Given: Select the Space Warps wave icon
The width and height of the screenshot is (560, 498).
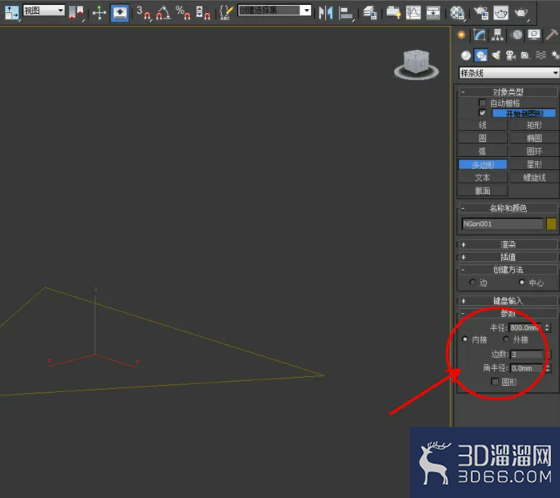Looking at the screenshot, I should pyautogui.click(x=541, y=55).
